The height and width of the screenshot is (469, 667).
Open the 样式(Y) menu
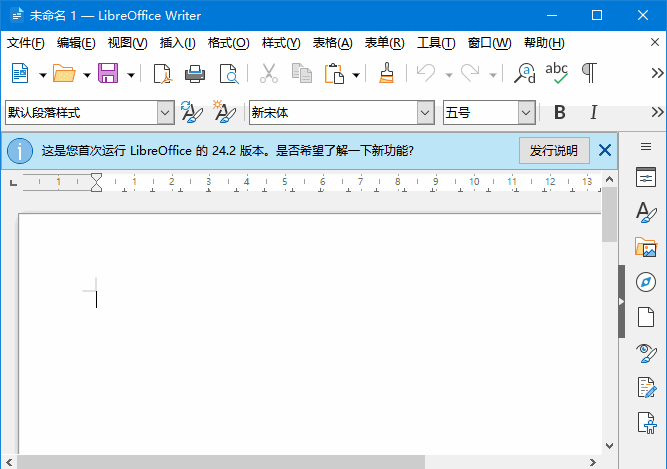point(281,43)
